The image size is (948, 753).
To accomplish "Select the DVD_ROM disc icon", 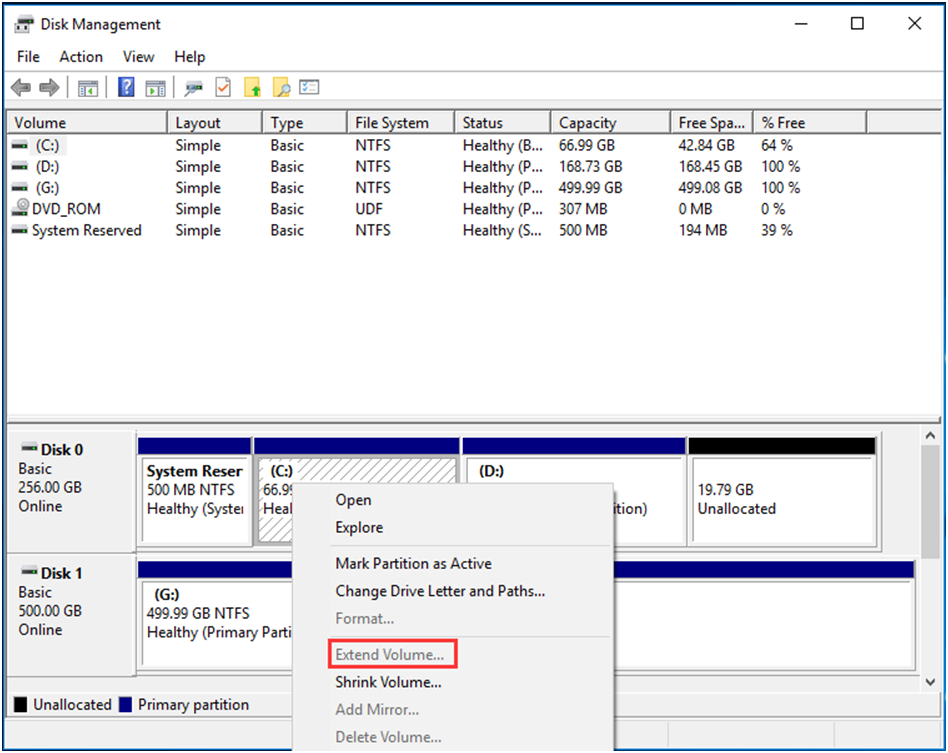I will click(x=21, y=207).
